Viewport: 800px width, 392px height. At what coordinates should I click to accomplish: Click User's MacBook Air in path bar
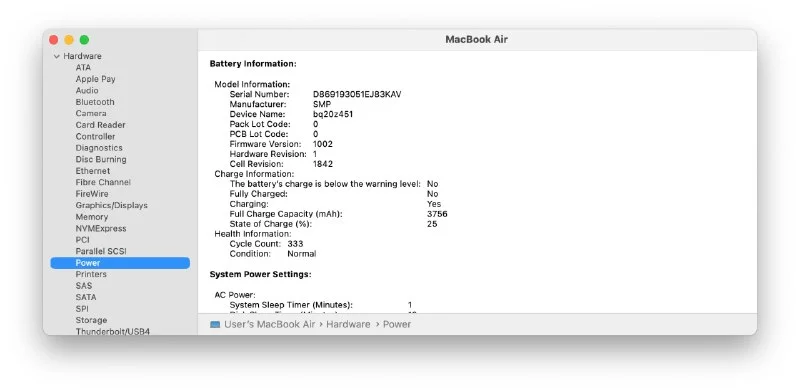tap(270, 325)
